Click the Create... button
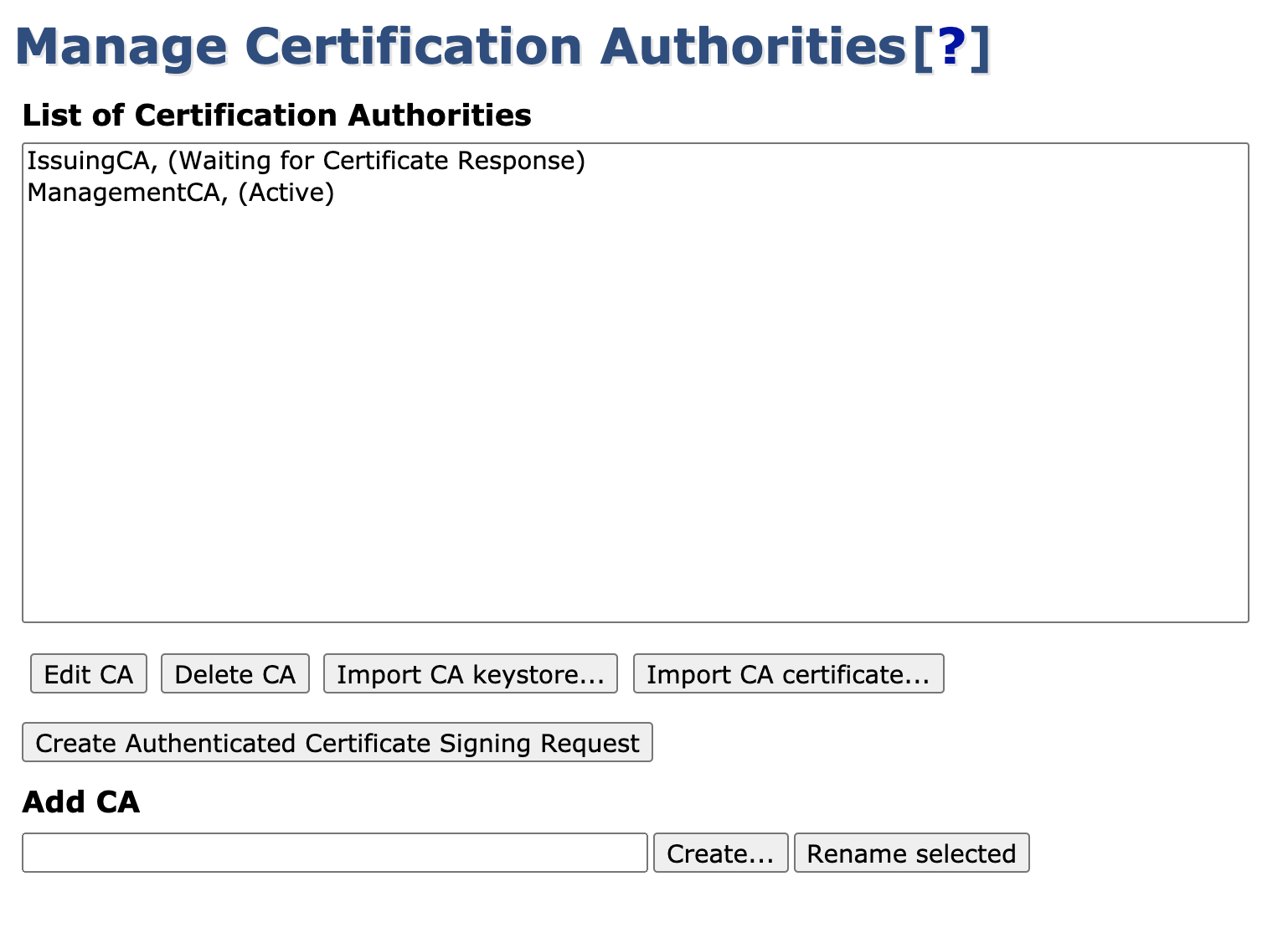Viewport: 1288px width, 928px height. click(720, 853)
